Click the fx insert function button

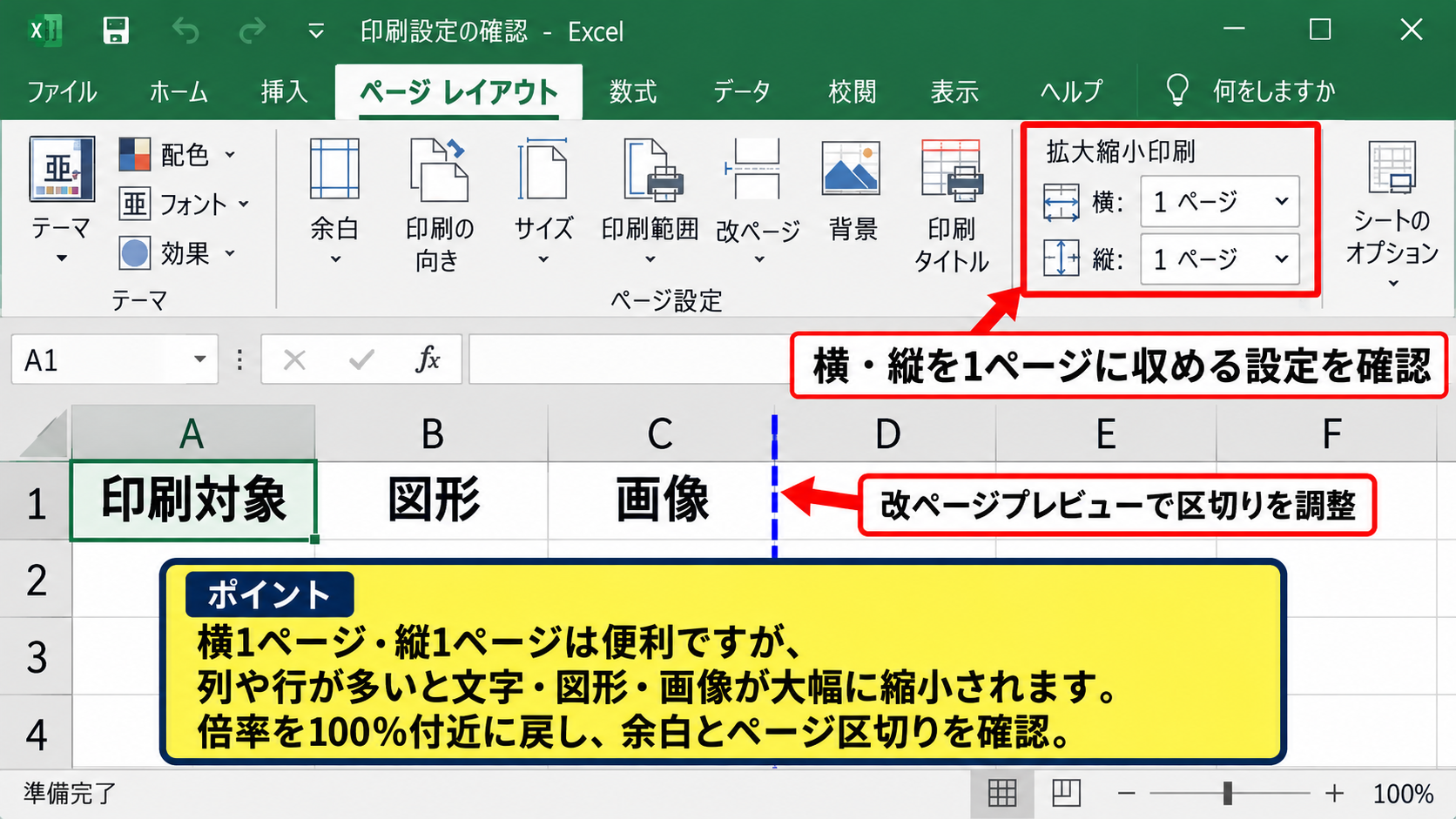coord(428,359)
